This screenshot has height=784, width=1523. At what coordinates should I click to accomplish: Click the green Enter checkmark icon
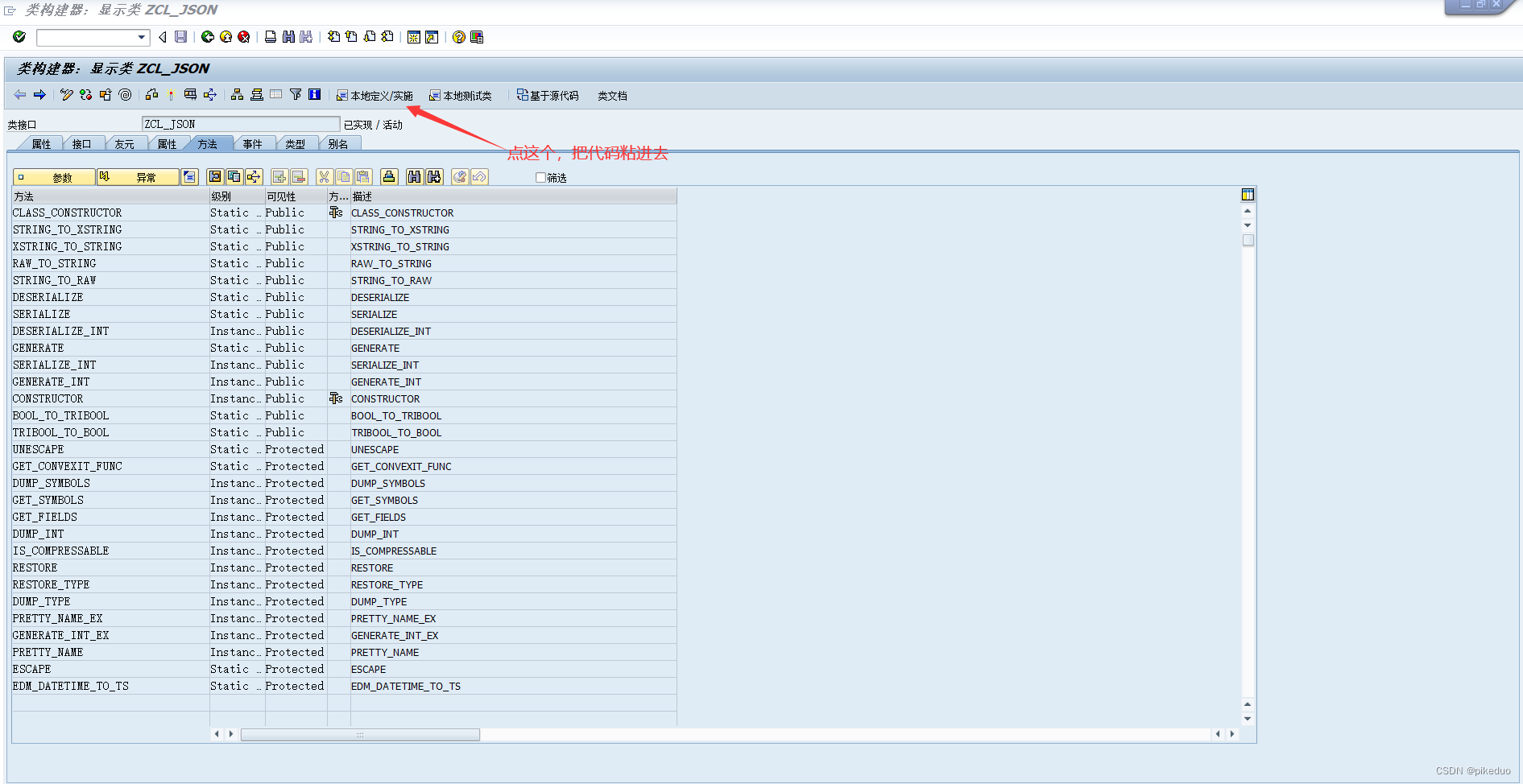pyautogui.click(x=19, y=37)
